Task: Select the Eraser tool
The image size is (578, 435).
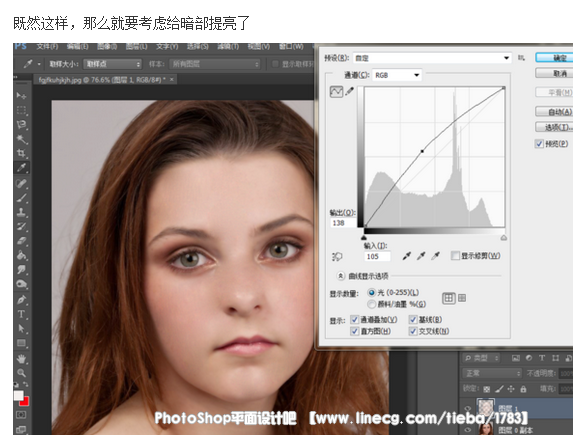Action: point(21,241)
